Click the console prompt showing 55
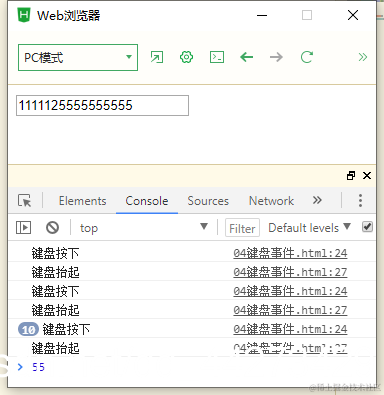 coord(192,367)
